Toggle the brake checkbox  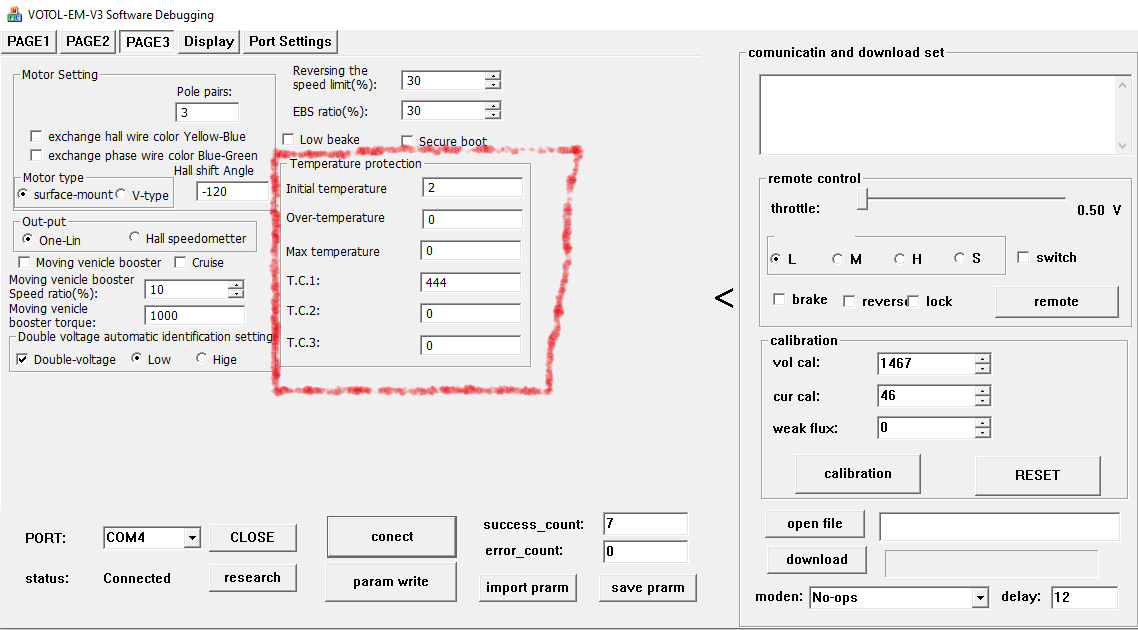[780, 300]
